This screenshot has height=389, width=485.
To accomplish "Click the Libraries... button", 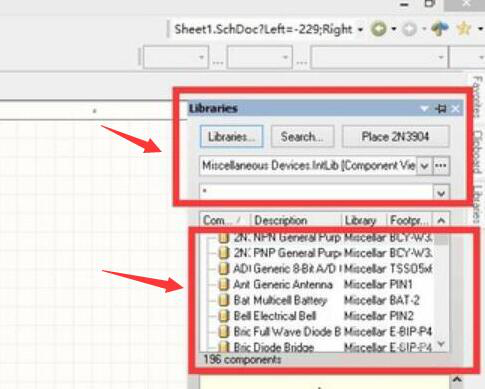I will (x=232, y=136).
